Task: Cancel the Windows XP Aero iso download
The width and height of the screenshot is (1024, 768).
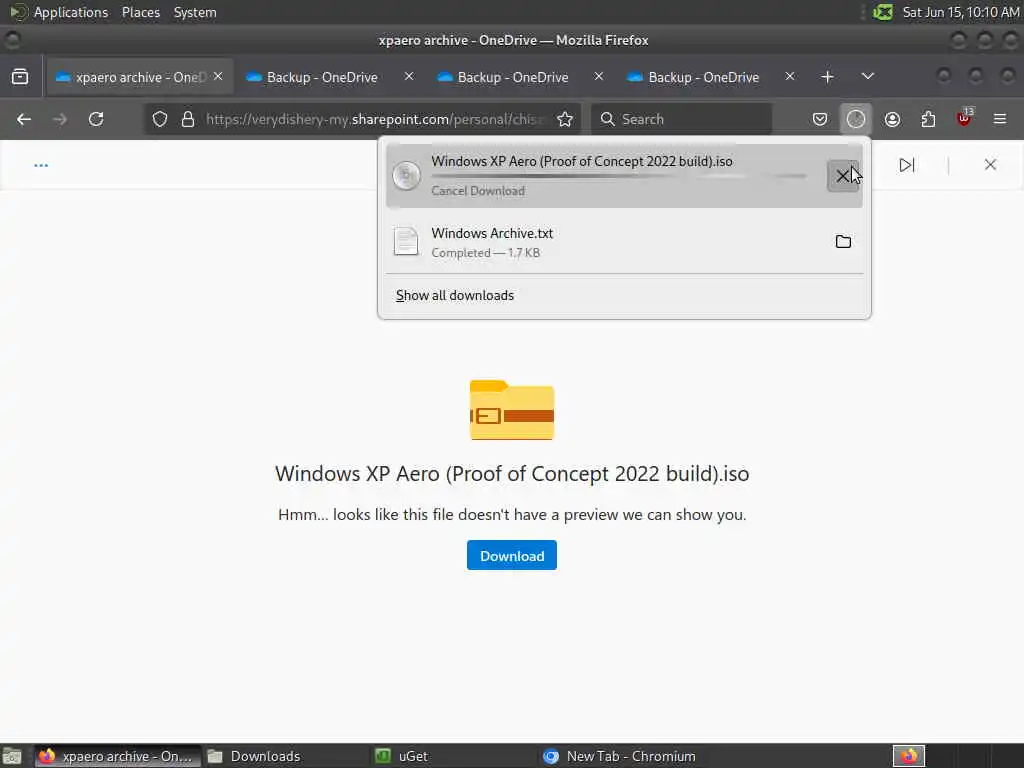Action: click(x=842, y=176)
